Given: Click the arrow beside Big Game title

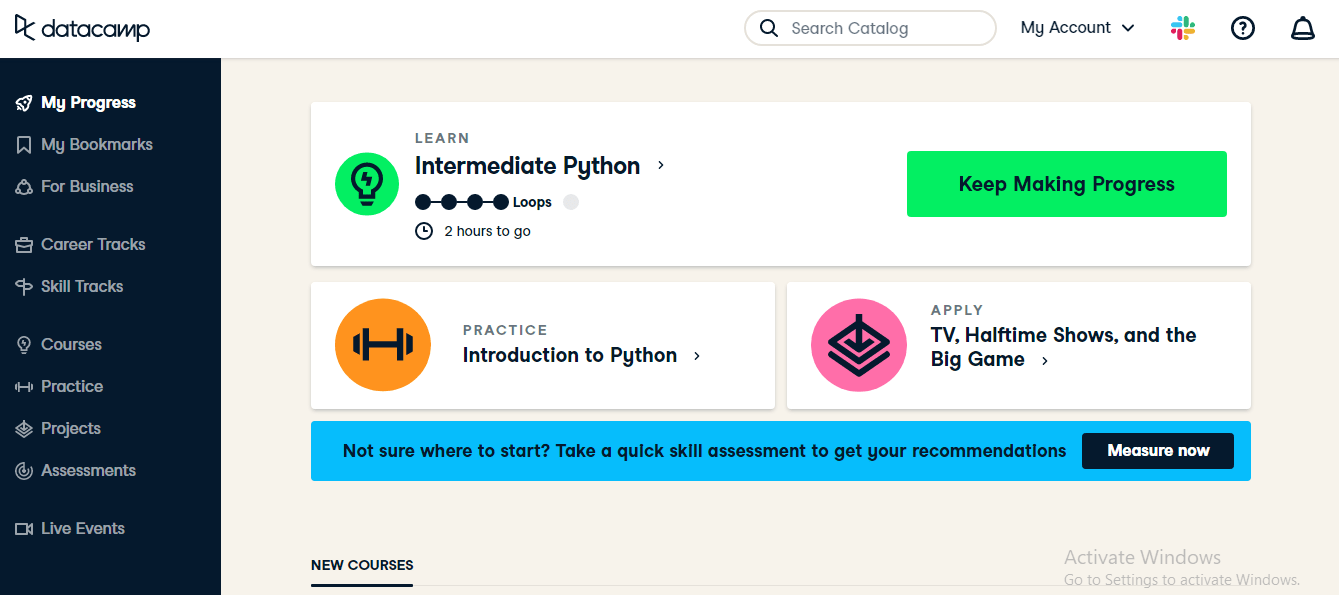Looking at the screenshot, I should click(1045, 361).
